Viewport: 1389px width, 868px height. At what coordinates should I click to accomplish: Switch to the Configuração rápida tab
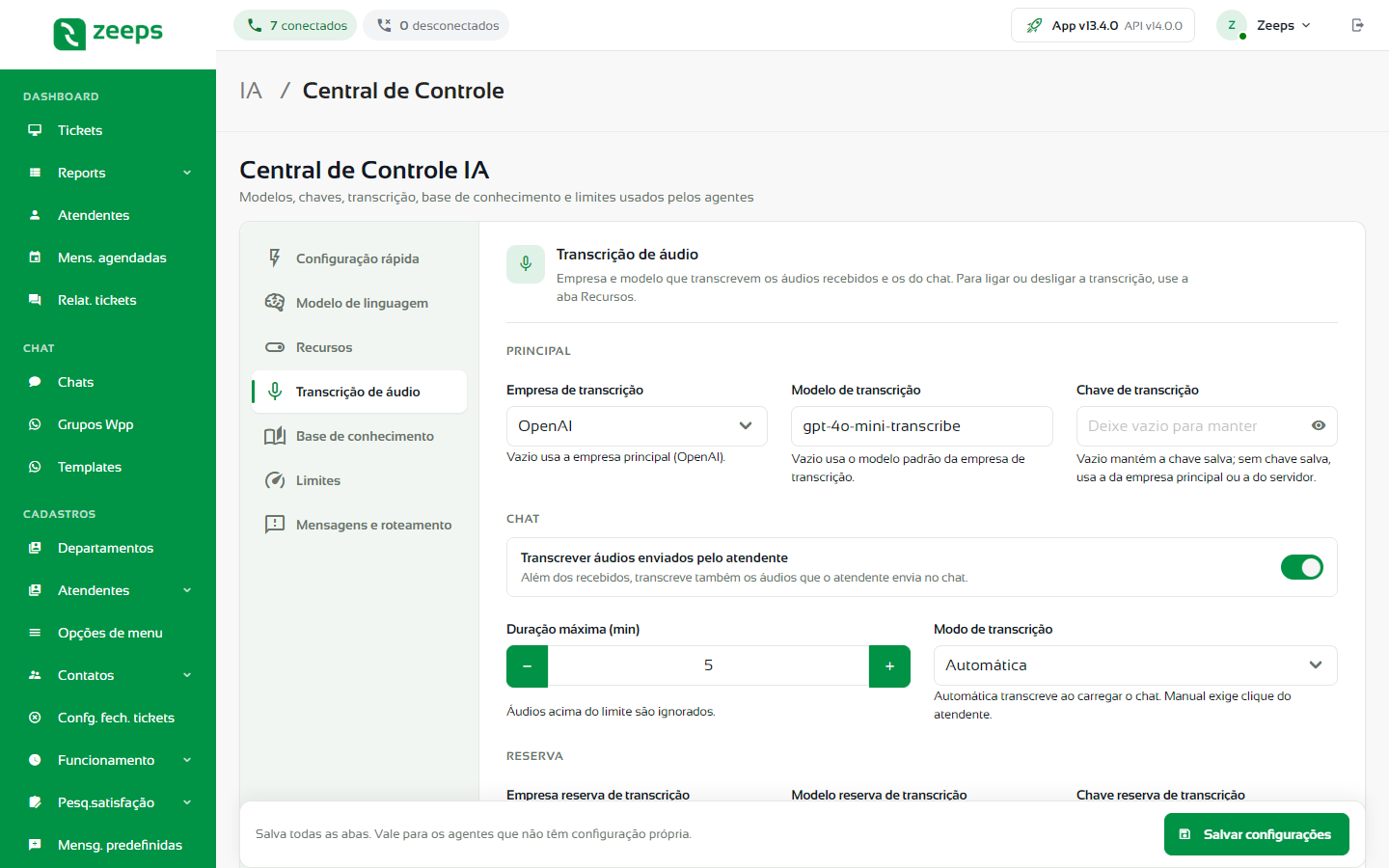point(359,258)
